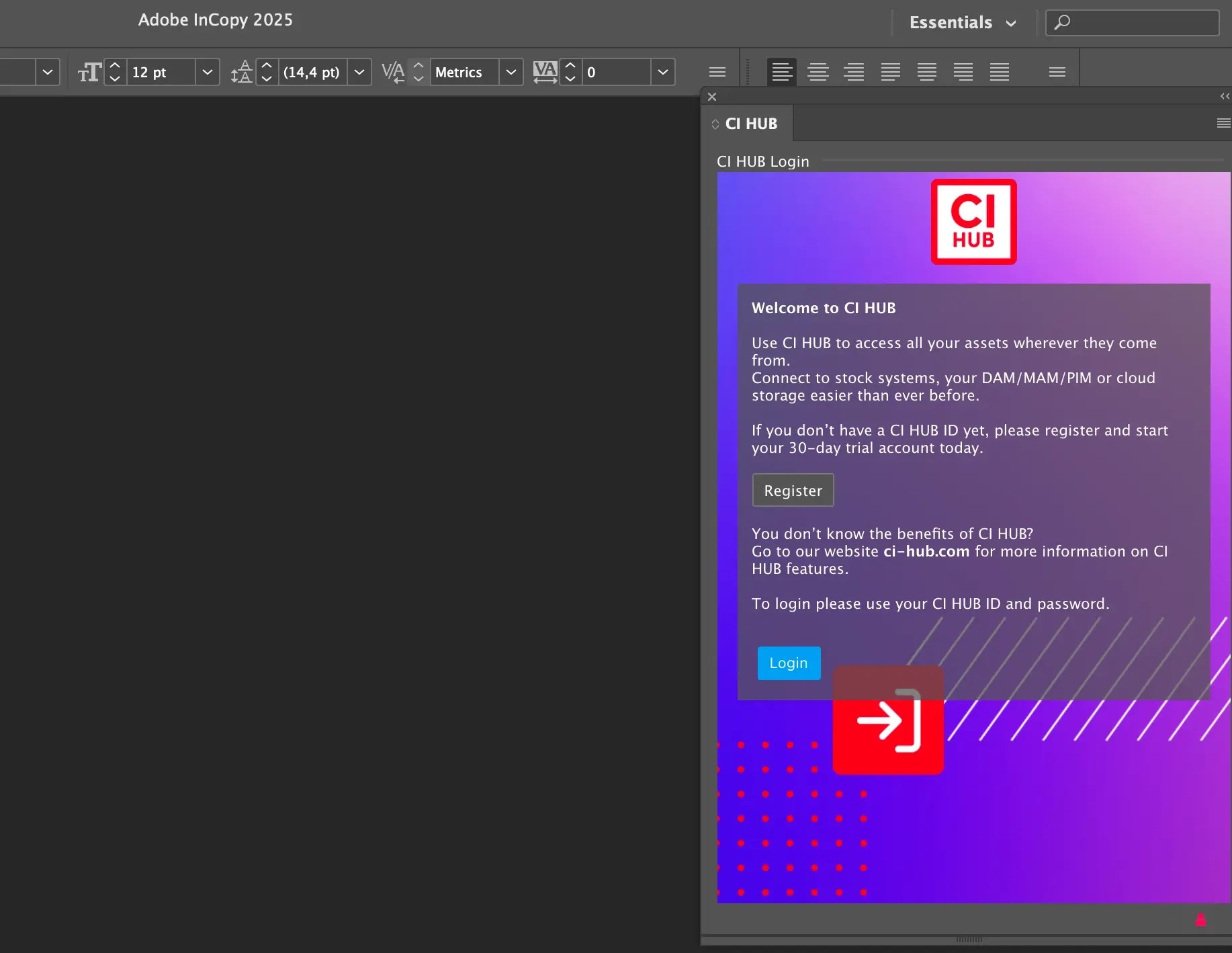Open the ci-hub.com website link
The width and height of the screenshot is (1232, 953).
926,551
